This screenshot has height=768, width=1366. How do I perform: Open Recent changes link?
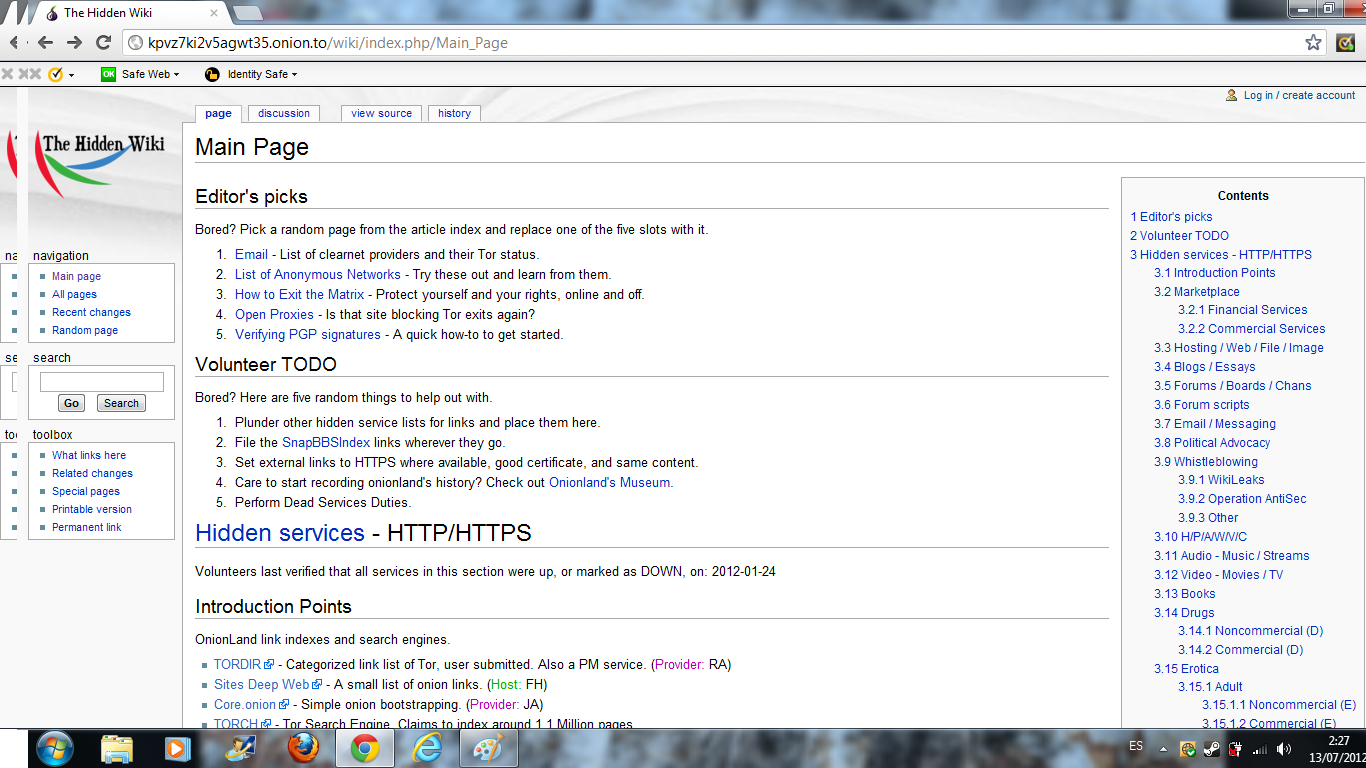coord(91,312)
